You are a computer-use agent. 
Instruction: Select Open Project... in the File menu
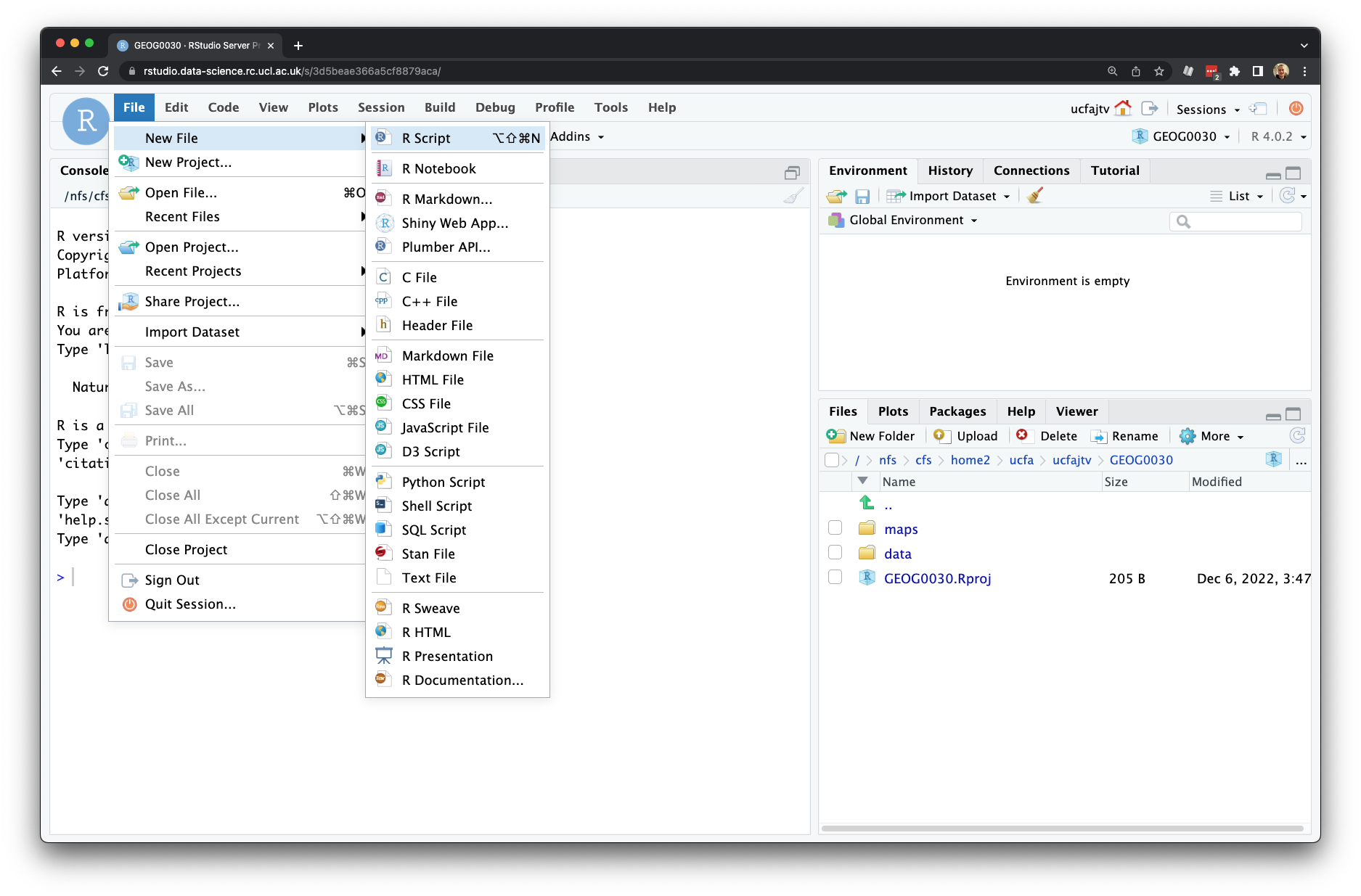pos(240,247)
